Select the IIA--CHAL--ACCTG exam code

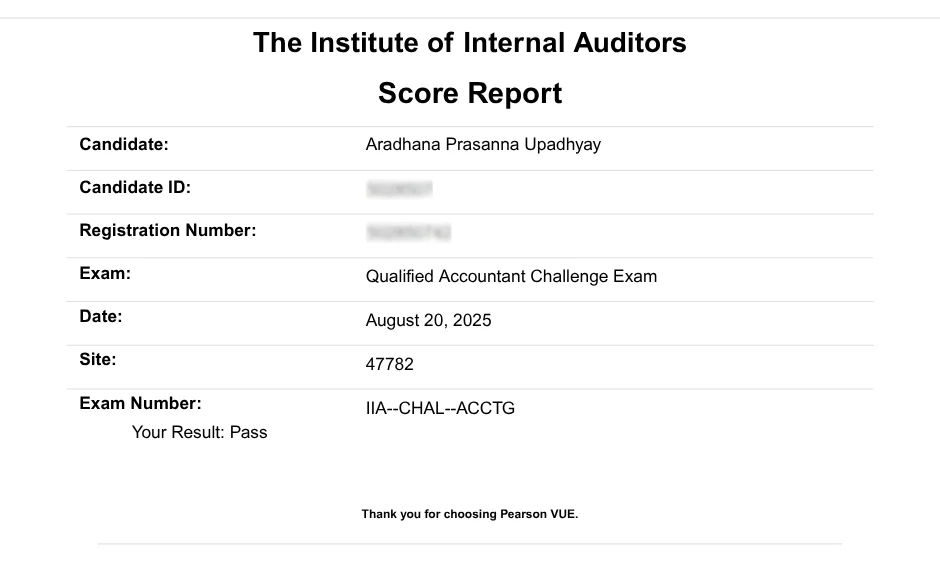(440, 408)
